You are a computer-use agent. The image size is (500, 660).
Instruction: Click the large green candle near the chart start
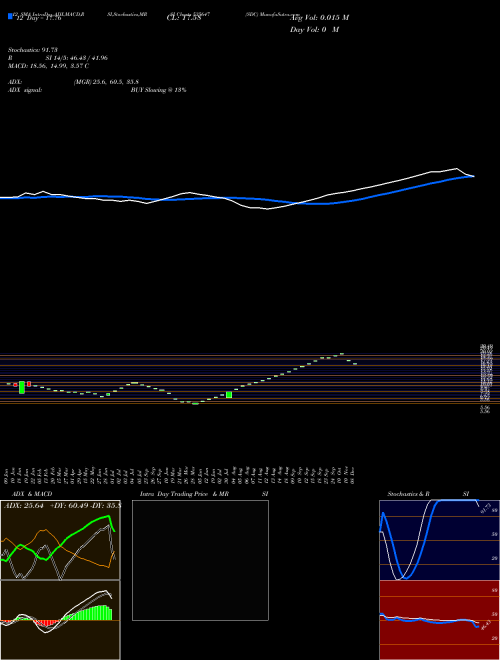(22, 387)
